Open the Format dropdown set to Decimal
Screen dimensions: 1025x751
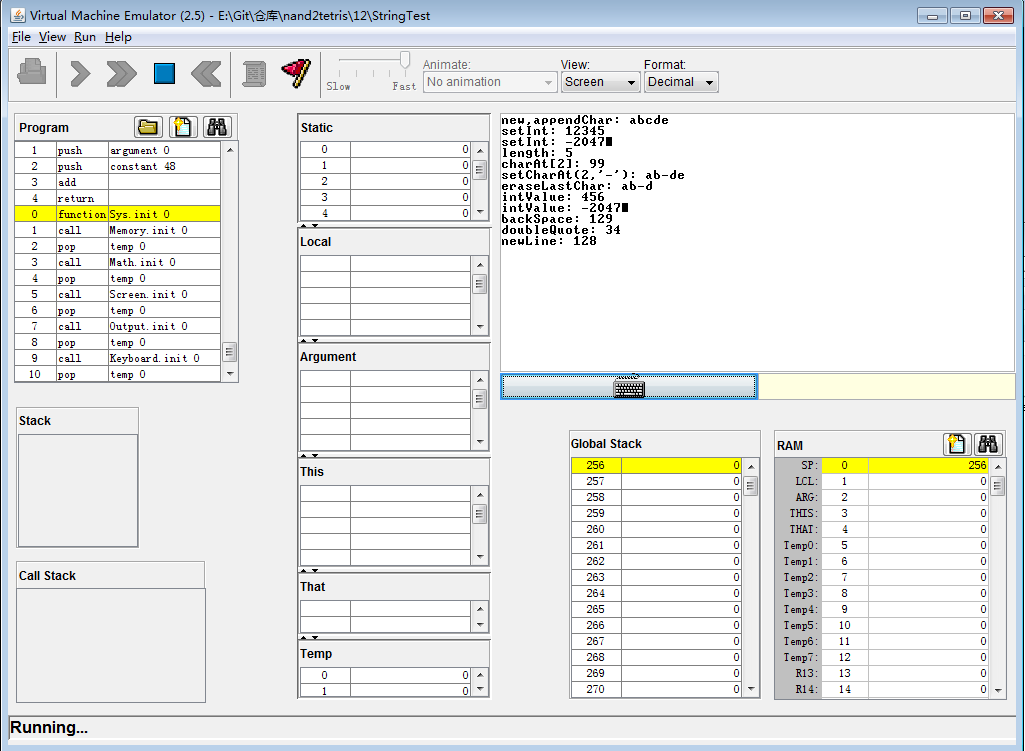point(681,82)
